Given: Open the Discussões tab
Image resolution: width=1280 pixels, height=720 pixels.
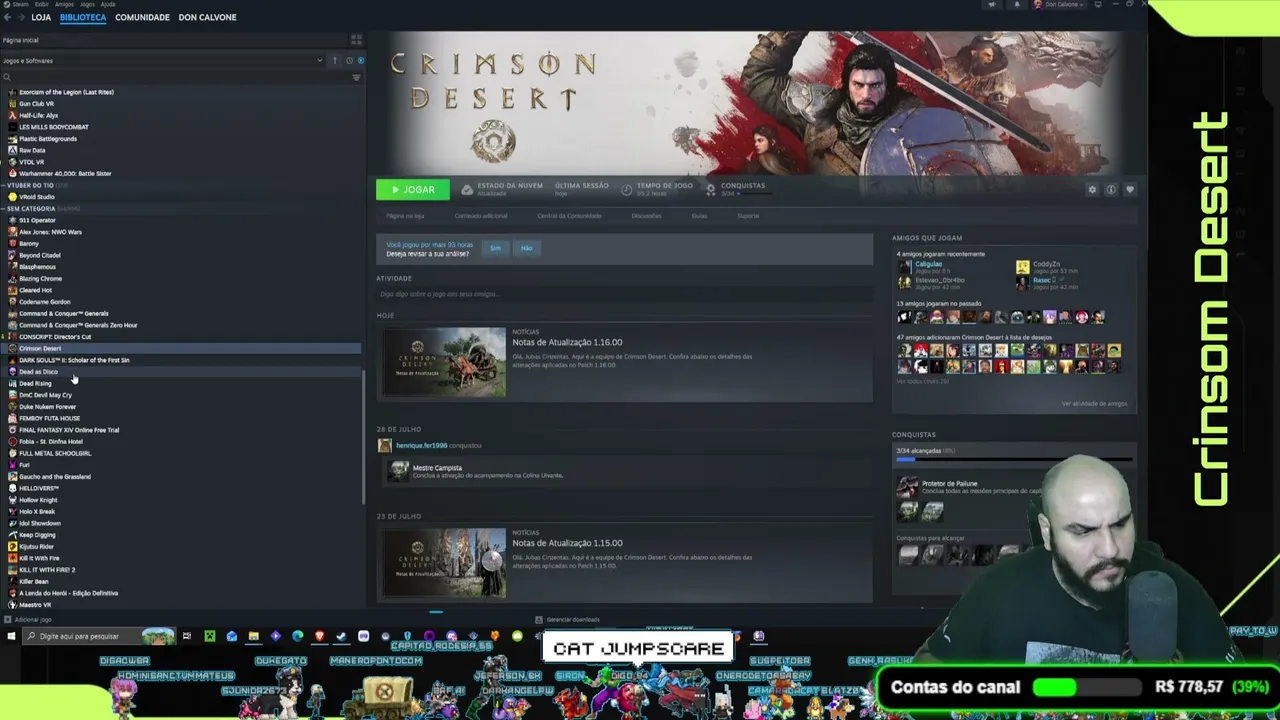Looking at the screenshot, I should click(646, 216).
